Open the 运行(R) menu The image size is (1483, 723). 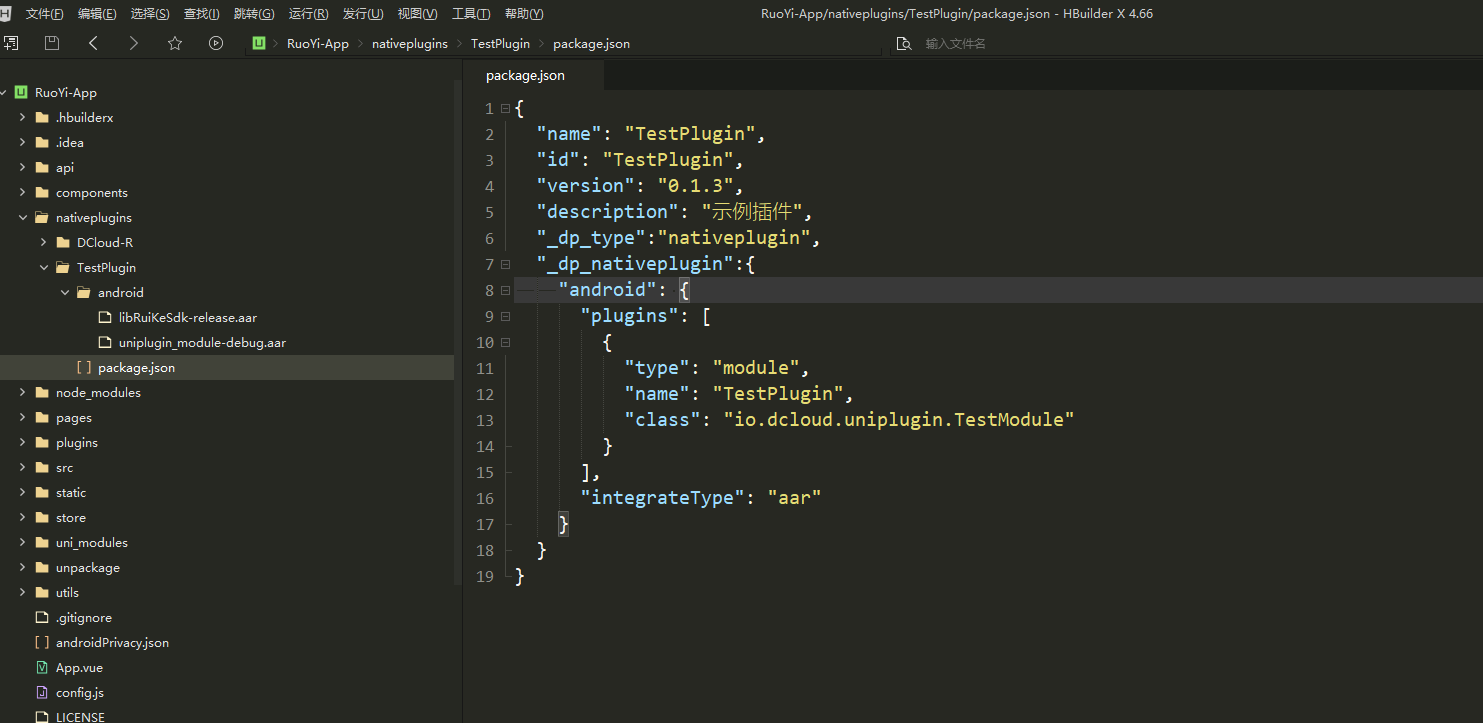pyautogui.click(x=308, y=14)
